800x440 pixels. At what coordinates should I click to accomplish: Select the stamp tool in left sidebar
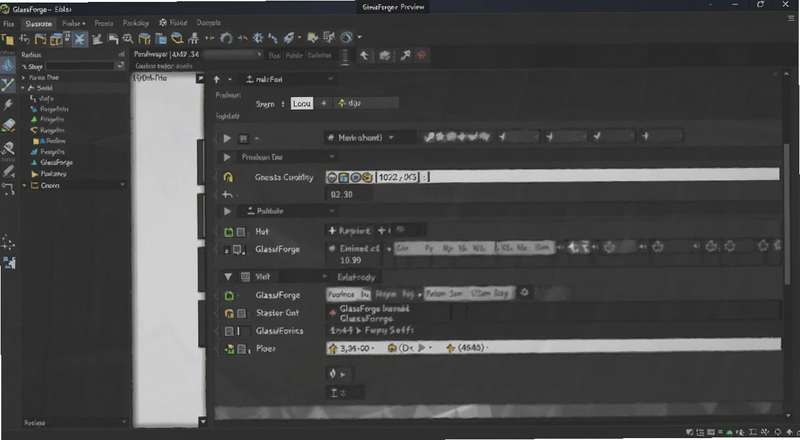[8, 148]
